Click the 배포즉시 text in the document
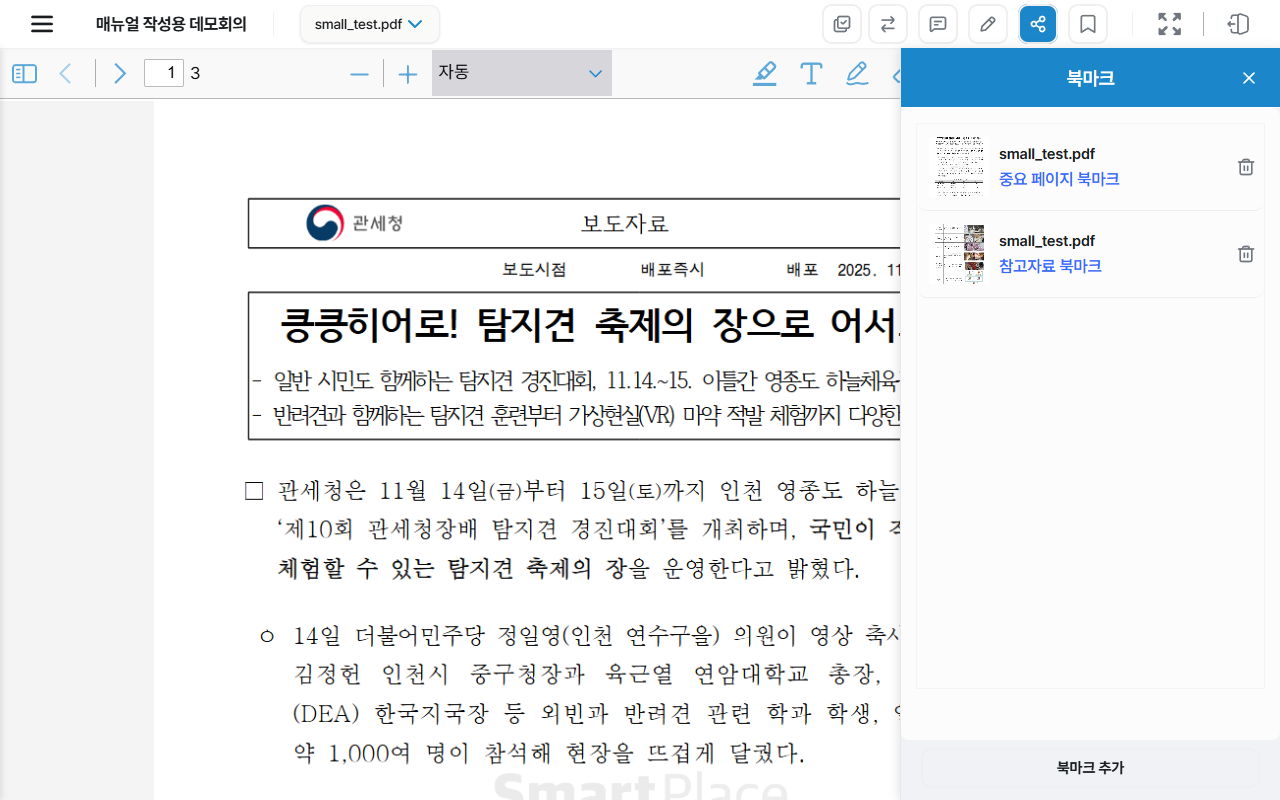This screenshot has width=1280, height=800. point(672,270)
